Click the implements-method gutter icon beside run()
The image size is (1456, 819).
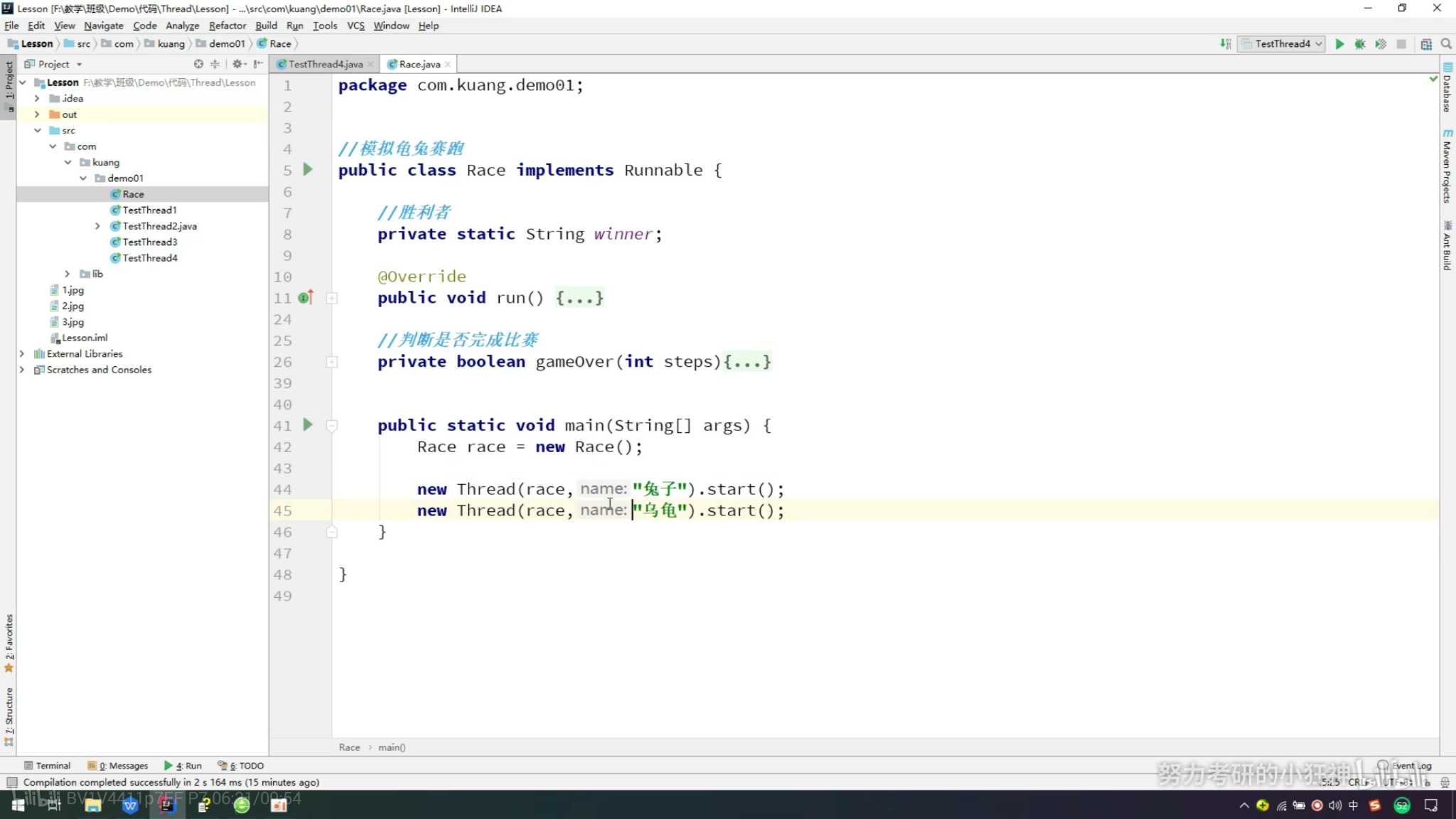coord(306,298)
